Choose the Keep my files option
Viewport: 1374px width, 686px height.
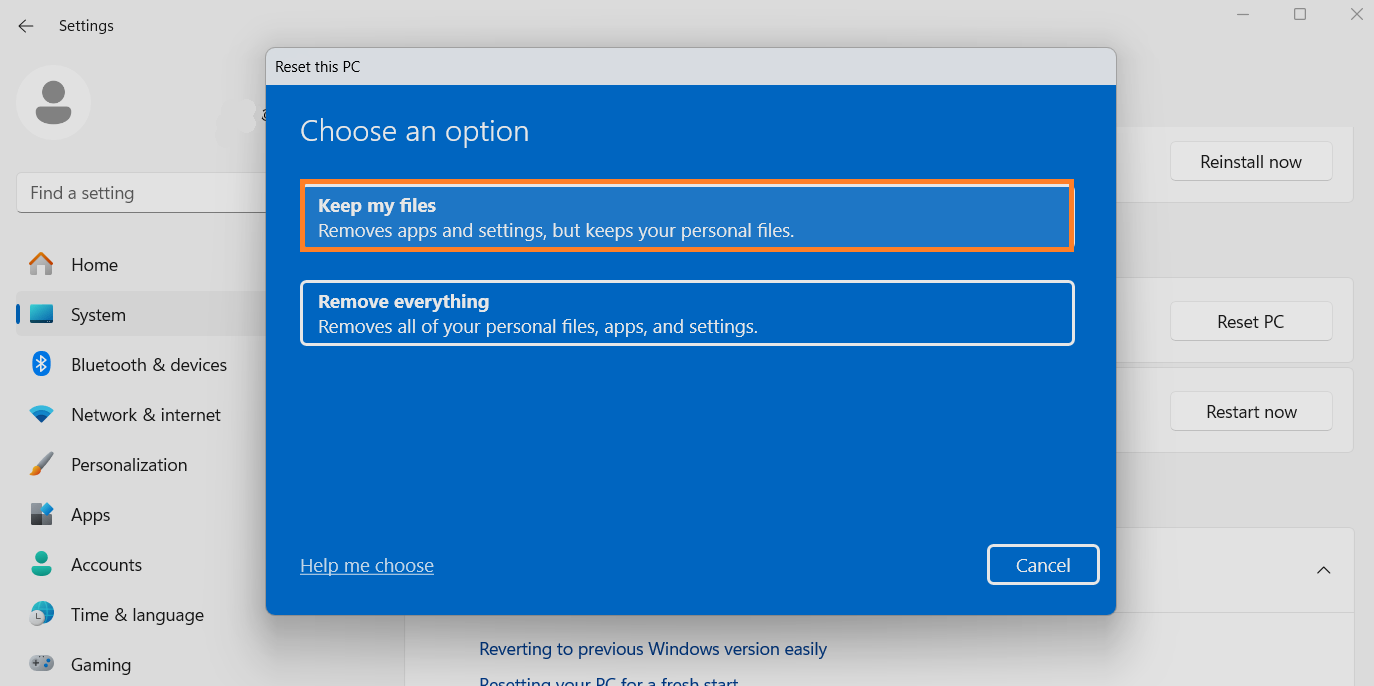(687, 217)
